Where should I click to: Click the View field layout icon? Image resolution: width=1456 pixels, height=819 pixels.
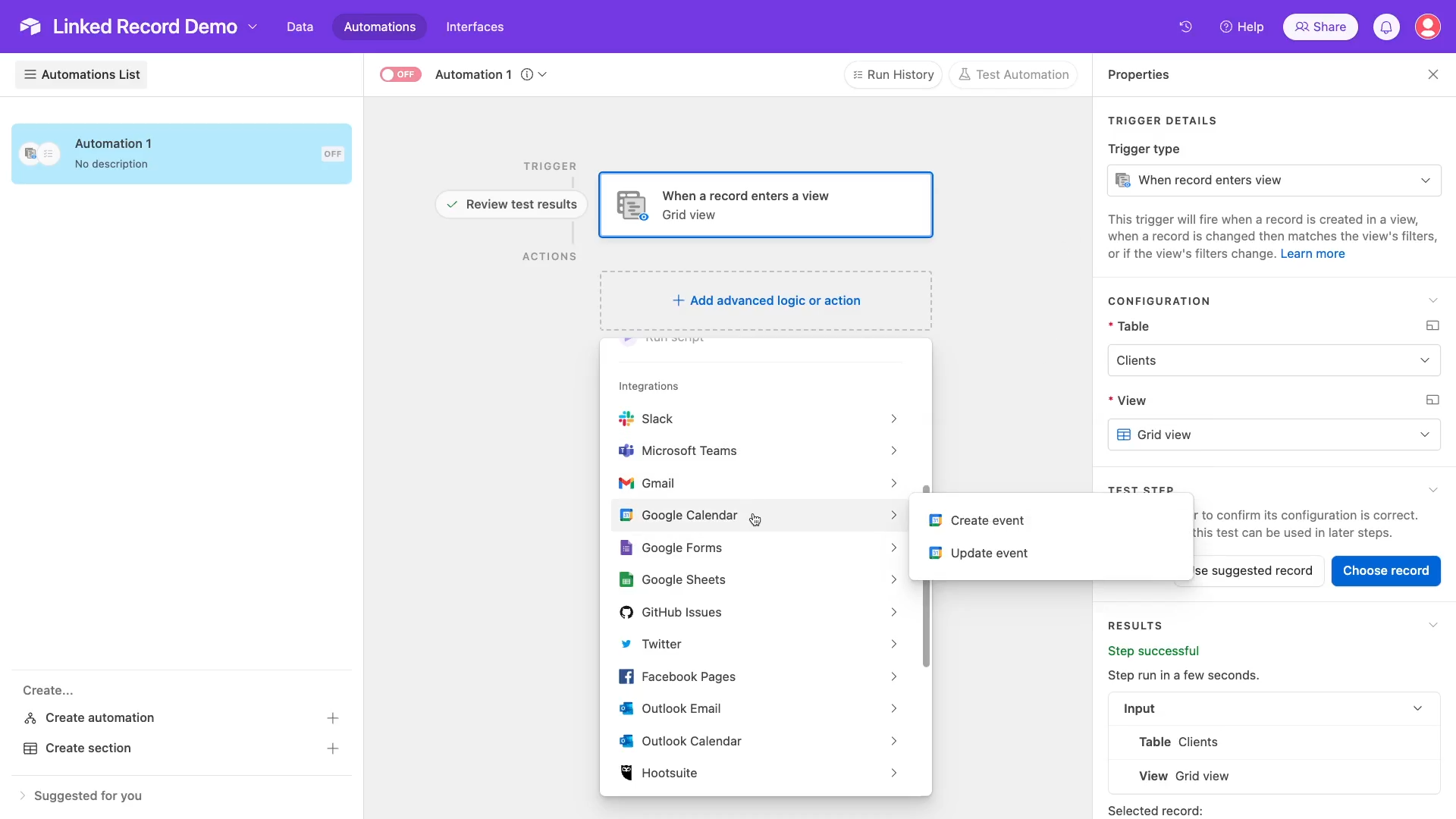coord(1432,400)
